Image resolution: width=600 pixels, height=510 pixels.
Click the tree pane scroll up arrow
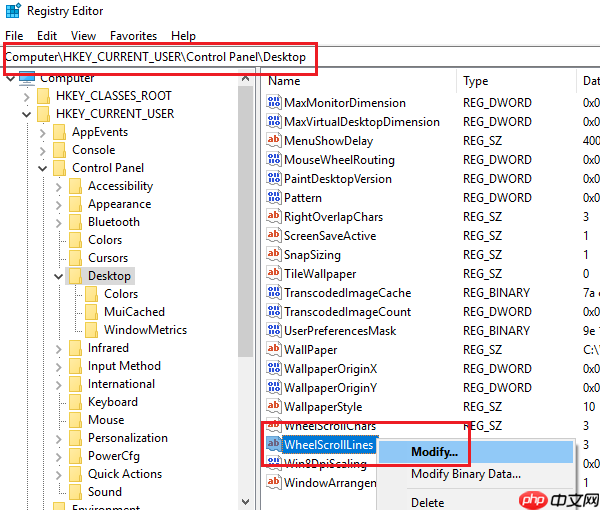(246, 78)
